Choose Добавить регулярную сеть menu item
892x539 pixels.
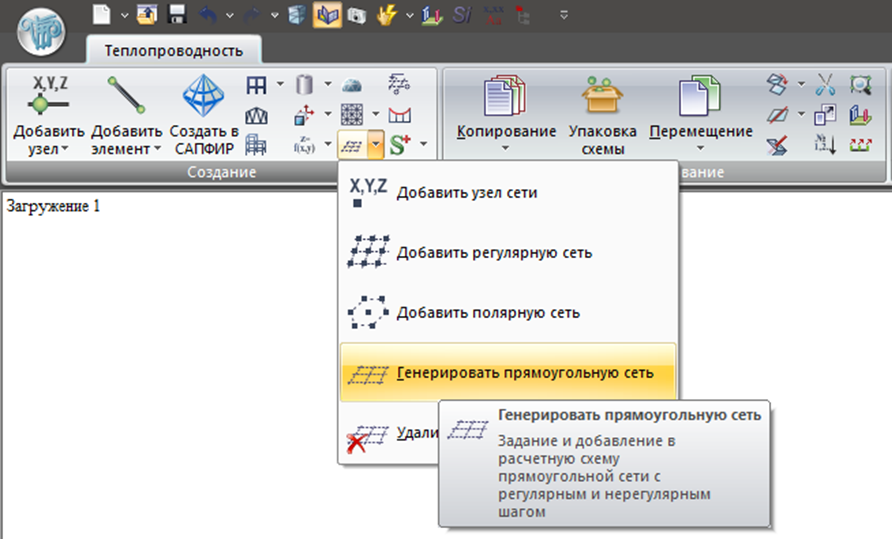tap(508, 252)
